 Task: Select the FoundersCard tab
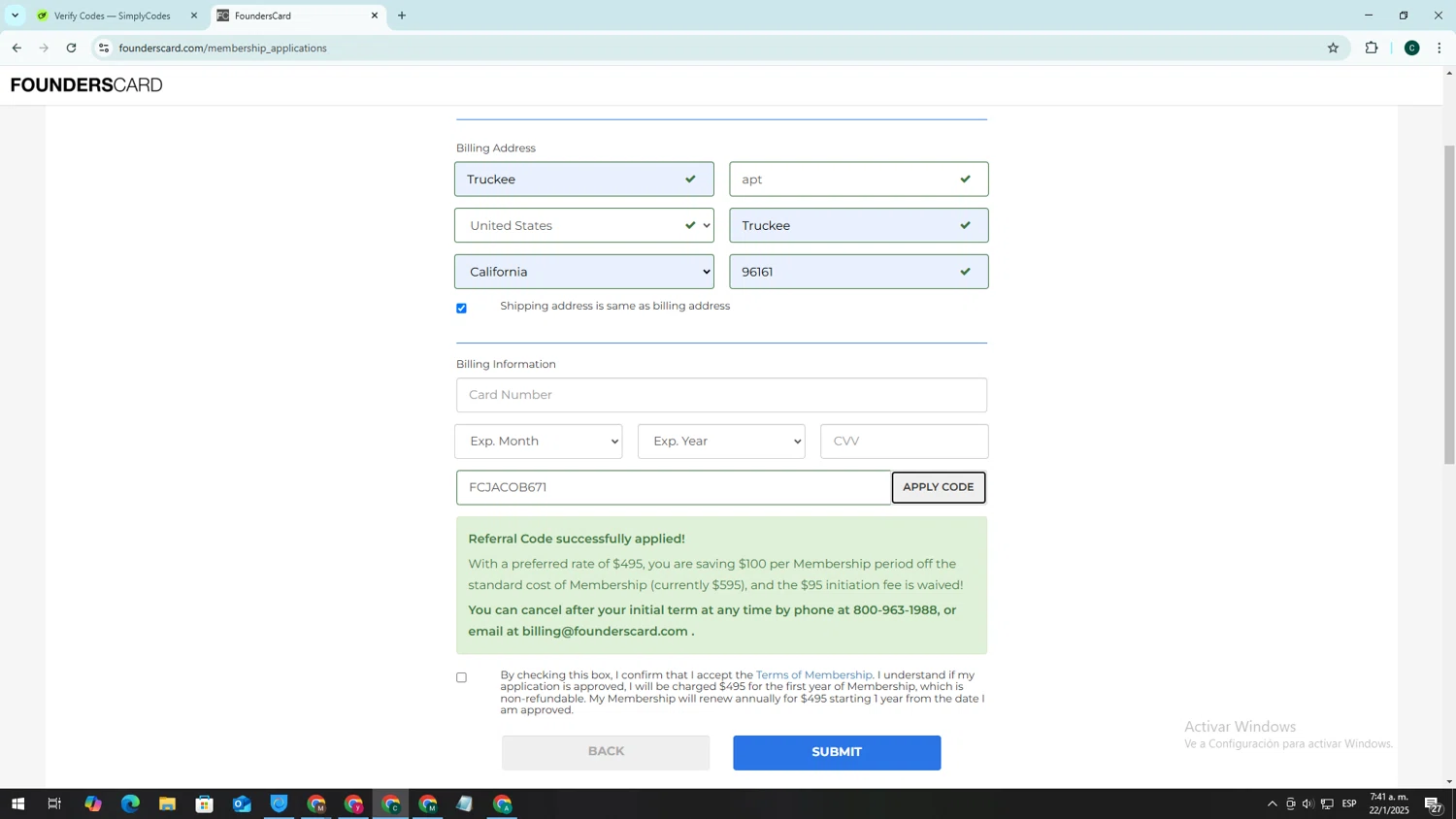pyautogui.click(x=297, y=16)
